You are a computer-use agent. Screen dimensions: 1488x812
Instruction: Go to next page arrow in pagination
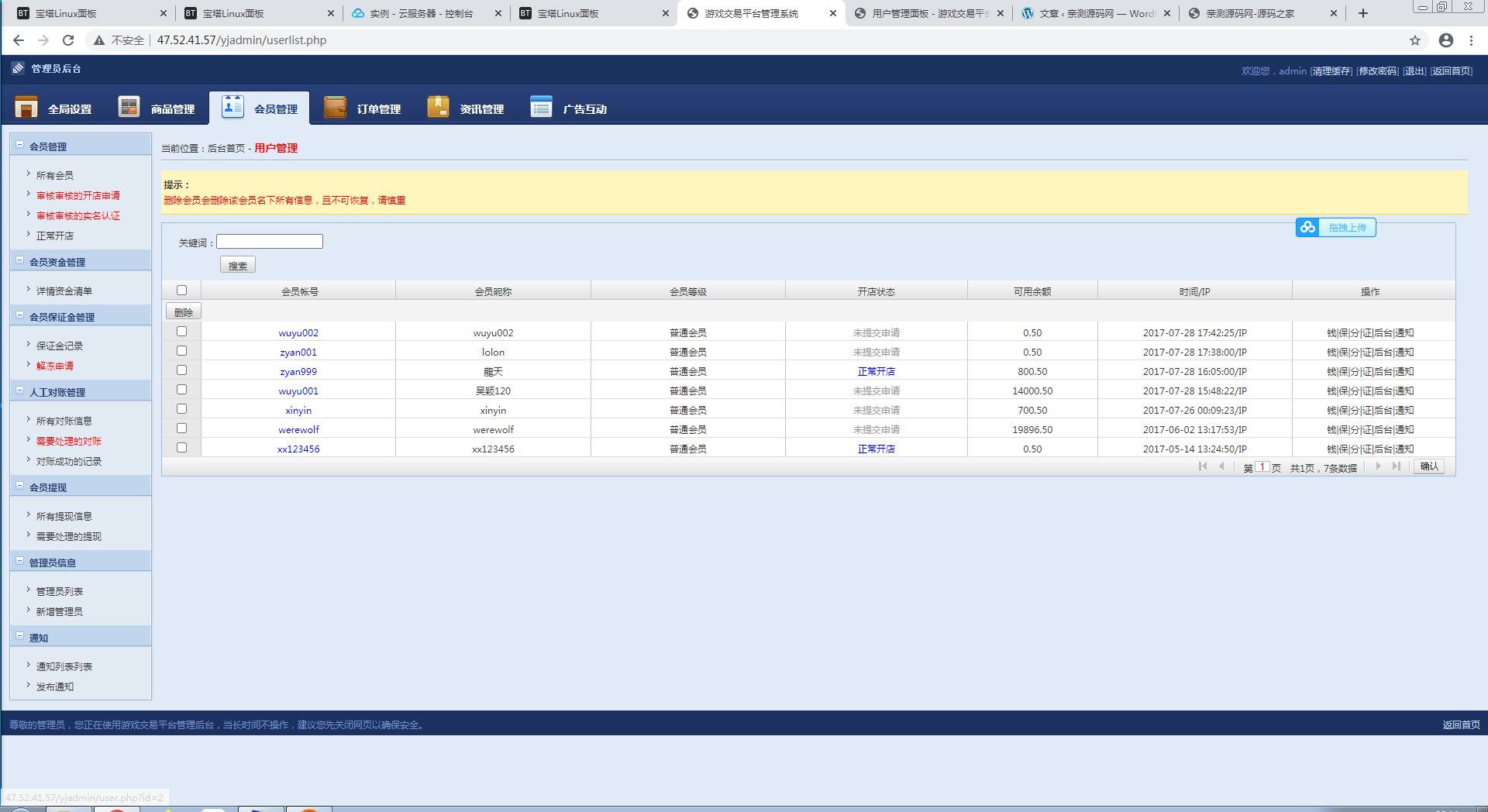[x=1378, y=466]
